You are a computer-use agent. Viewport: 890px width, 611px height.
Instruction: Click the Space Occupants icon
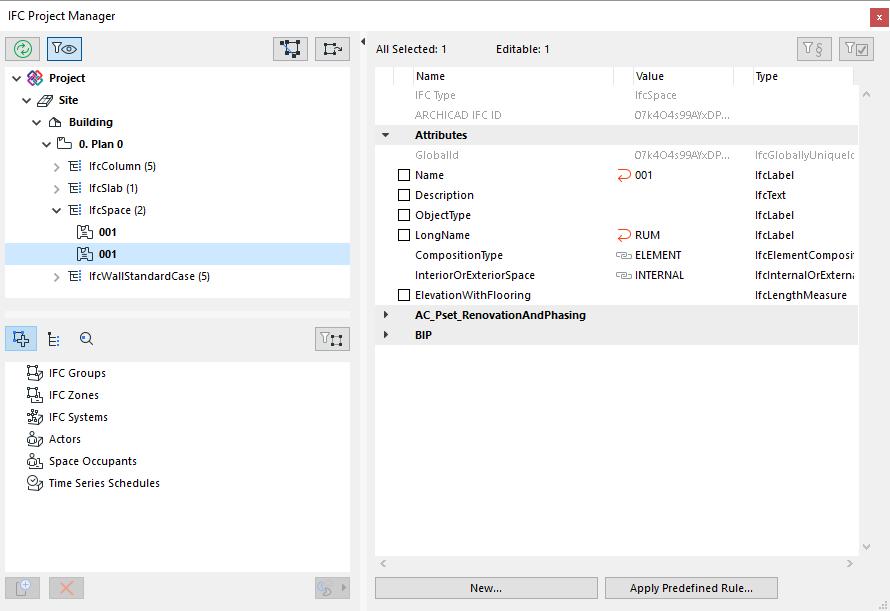click(35, 461)
